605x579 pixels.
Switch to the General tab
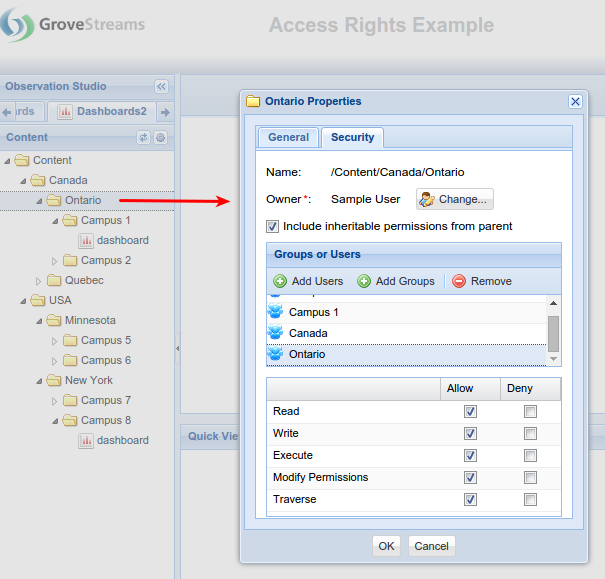point(288,137)
